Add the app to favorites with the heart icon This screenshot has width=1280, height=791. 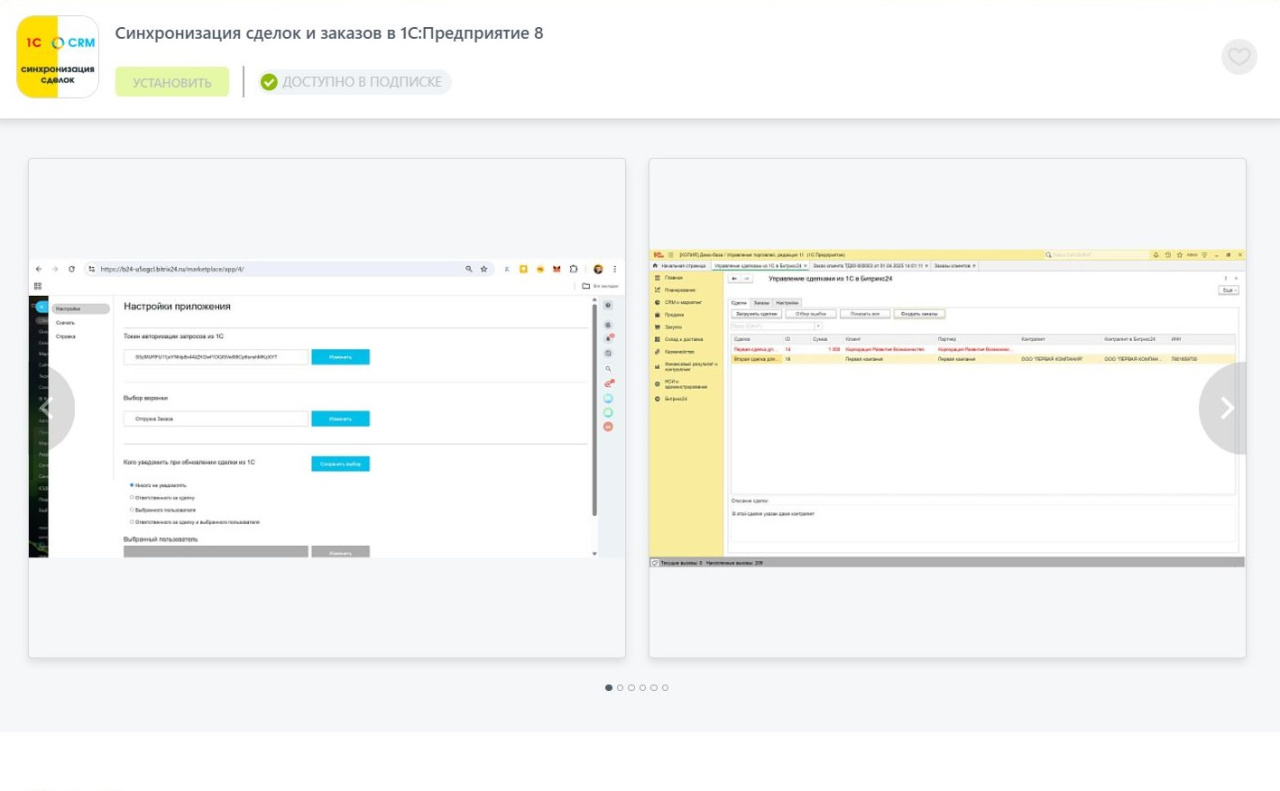(1238, 57)
